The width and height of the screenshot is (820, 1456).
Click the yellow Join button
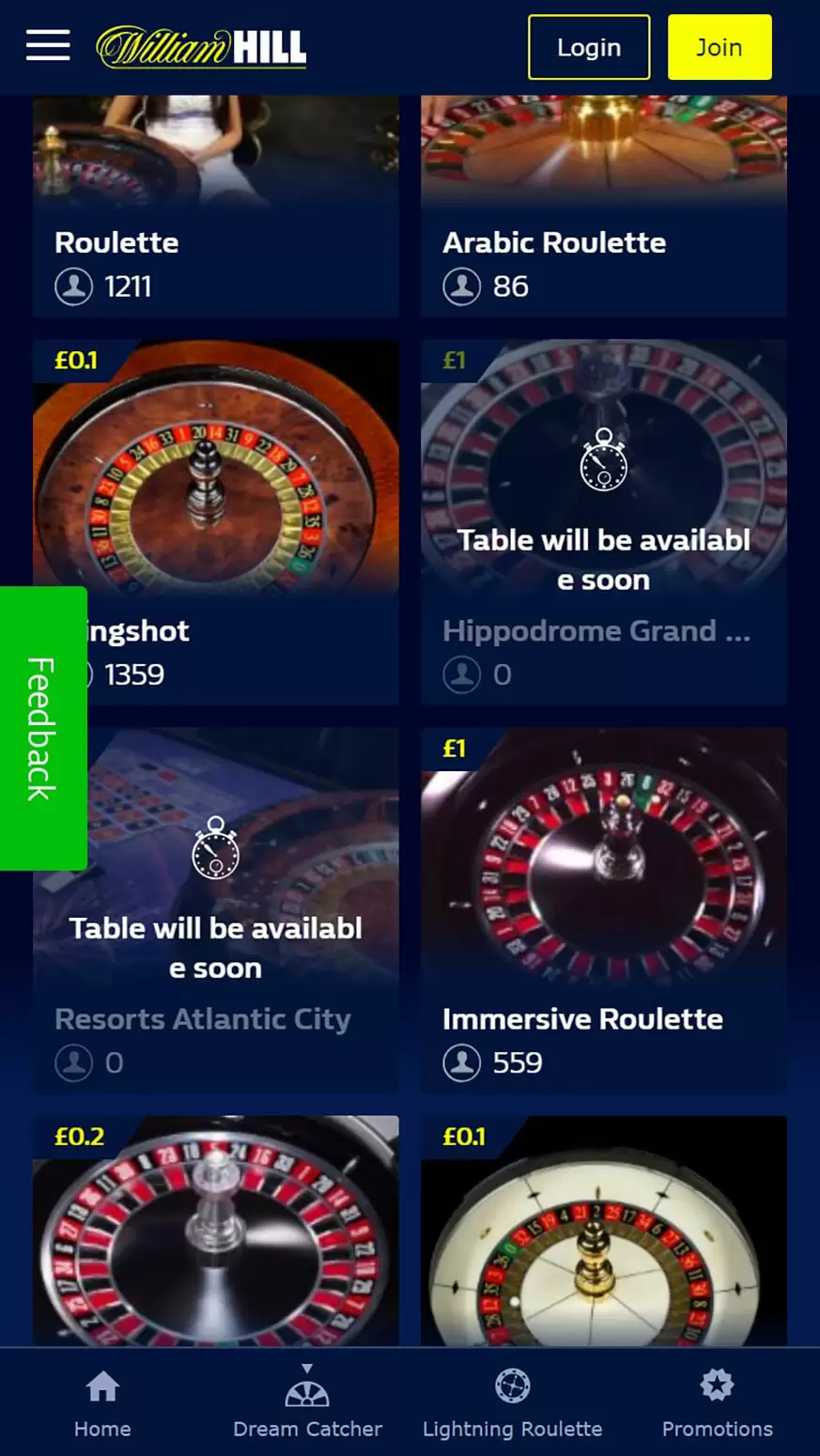719,47
